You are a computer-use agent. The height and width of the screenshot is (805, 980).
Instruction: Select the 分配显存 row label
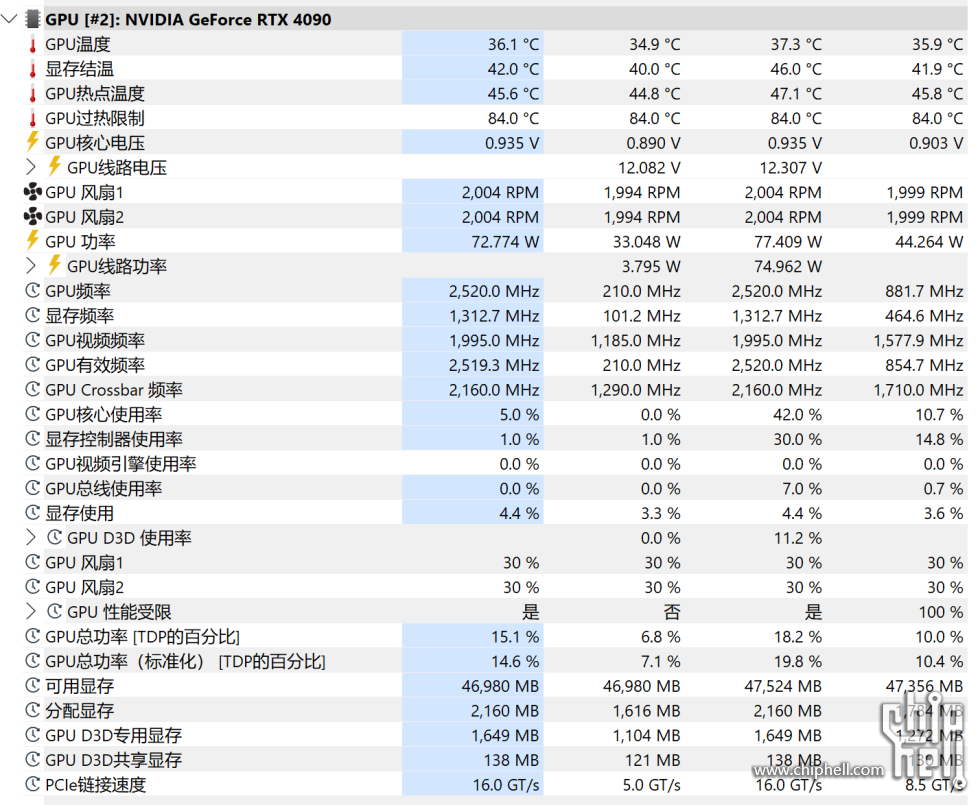coord(79,711)
